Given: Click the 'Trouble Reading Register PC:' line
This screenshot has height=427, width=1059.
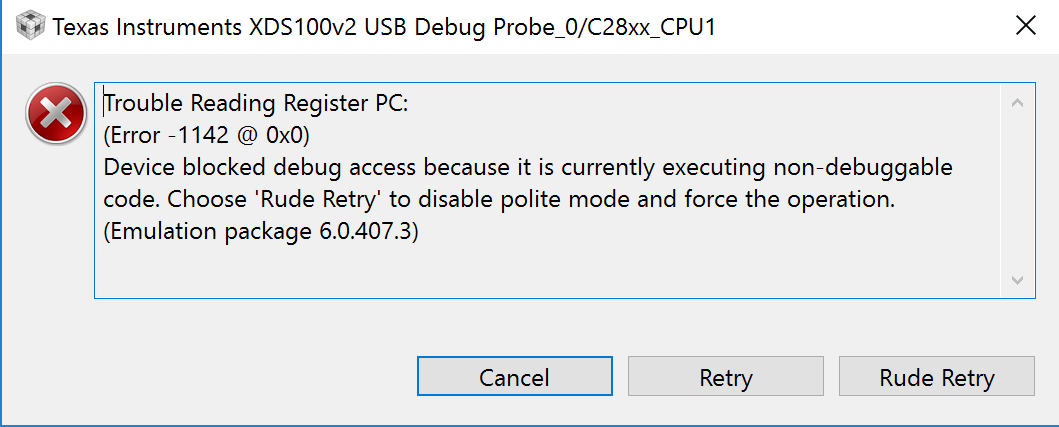Looking at the screenshot, I should pos(256,103).
